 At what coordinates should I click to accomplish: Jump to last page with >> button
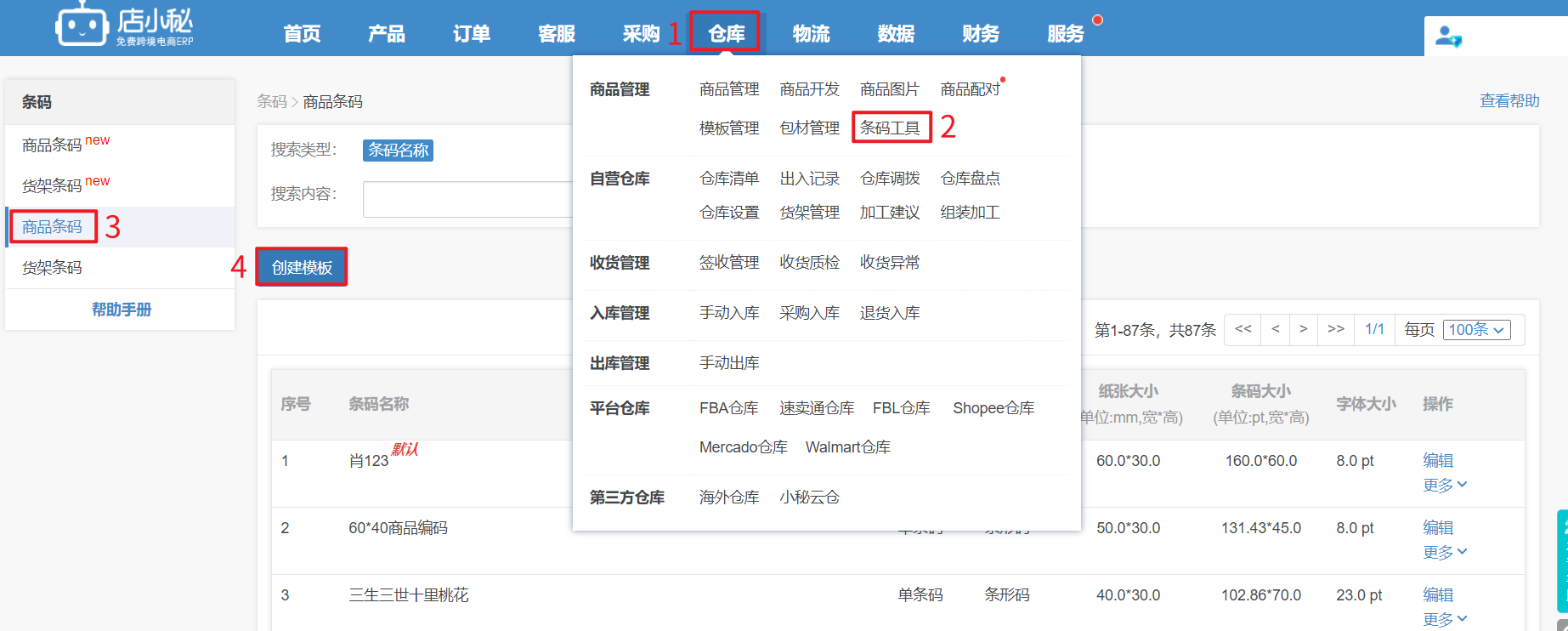[1335, 329]
